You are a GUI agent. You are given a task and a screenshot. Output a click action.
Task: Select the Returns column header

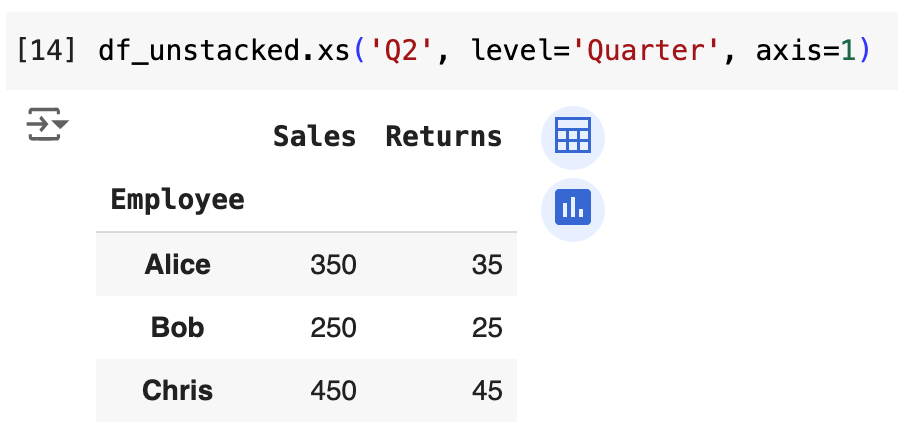tap(444, 136)
